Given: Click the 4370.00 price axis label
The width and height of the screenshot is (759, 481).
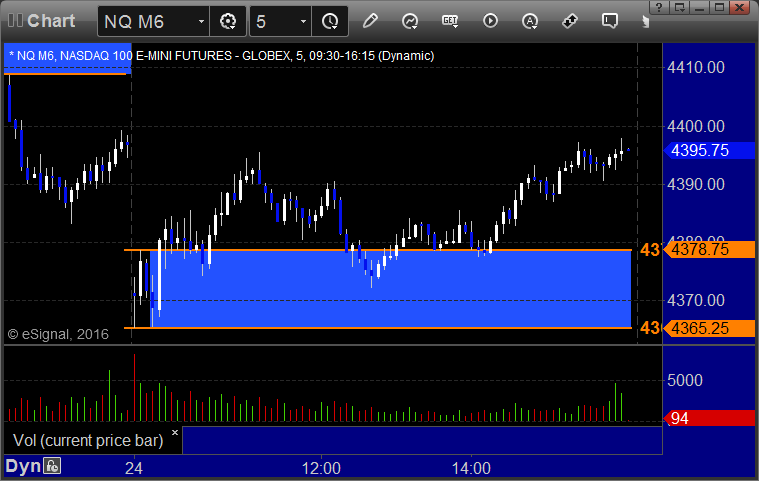Looking at the screenshot, I should pos(696,301).
